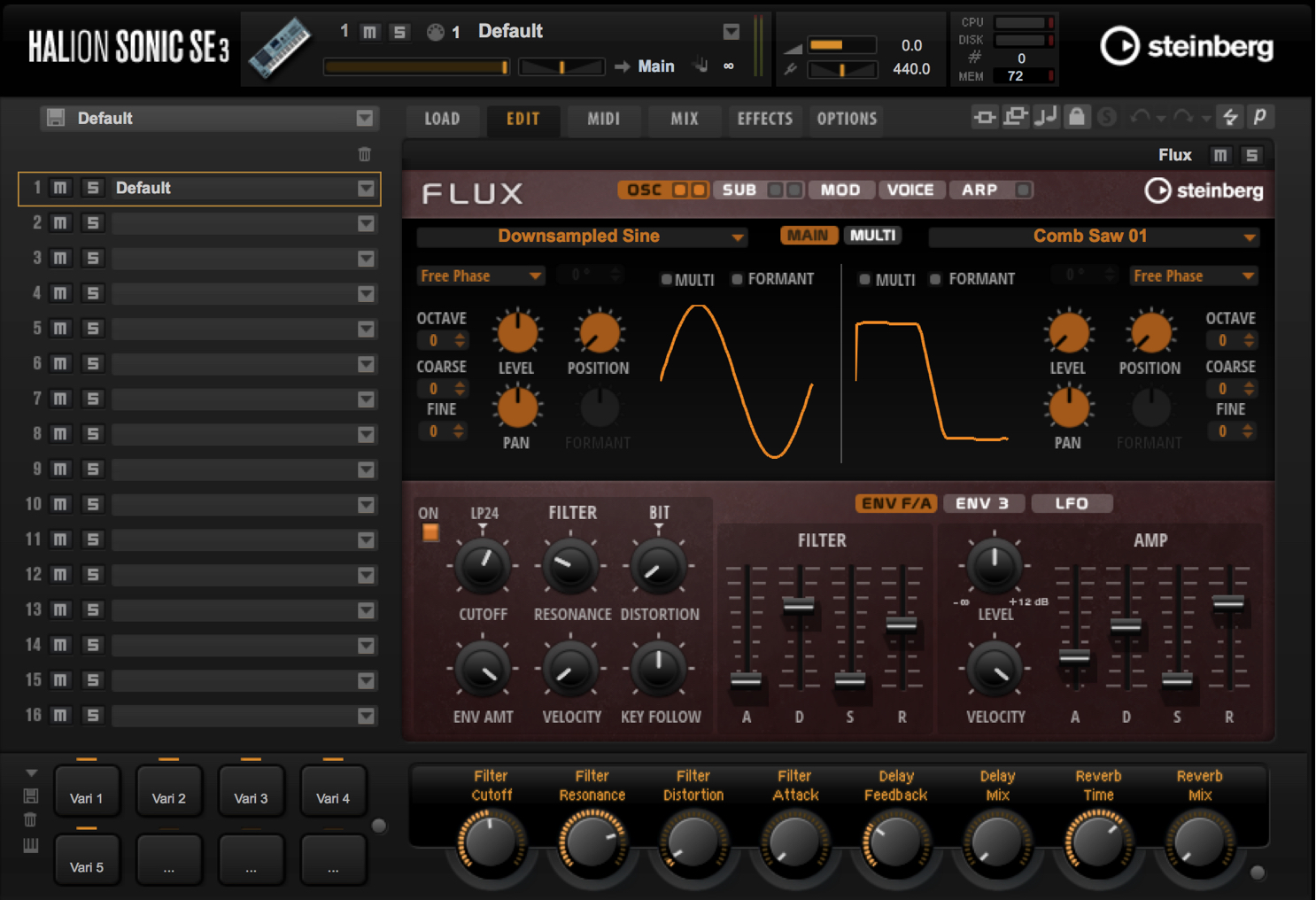This screenshot has height=900, width=1316.
Task: Click the circled S icon in toolbar
Action: (1107, 117)
